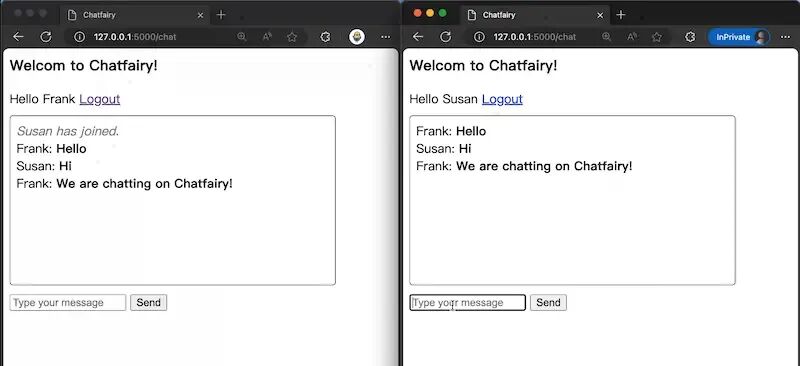The image size is (800, 366).
Task: Open read aloud in Susan's address bar
Action: (632, 37)
